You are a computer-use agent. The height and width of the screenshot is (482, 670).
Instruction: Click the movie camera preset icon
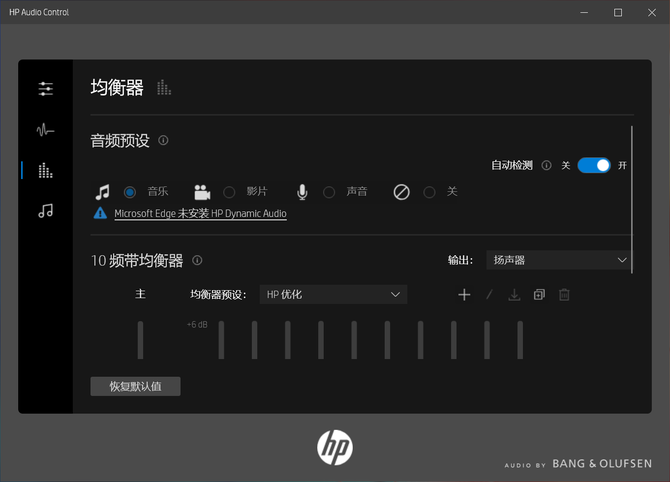coord(202,192)
